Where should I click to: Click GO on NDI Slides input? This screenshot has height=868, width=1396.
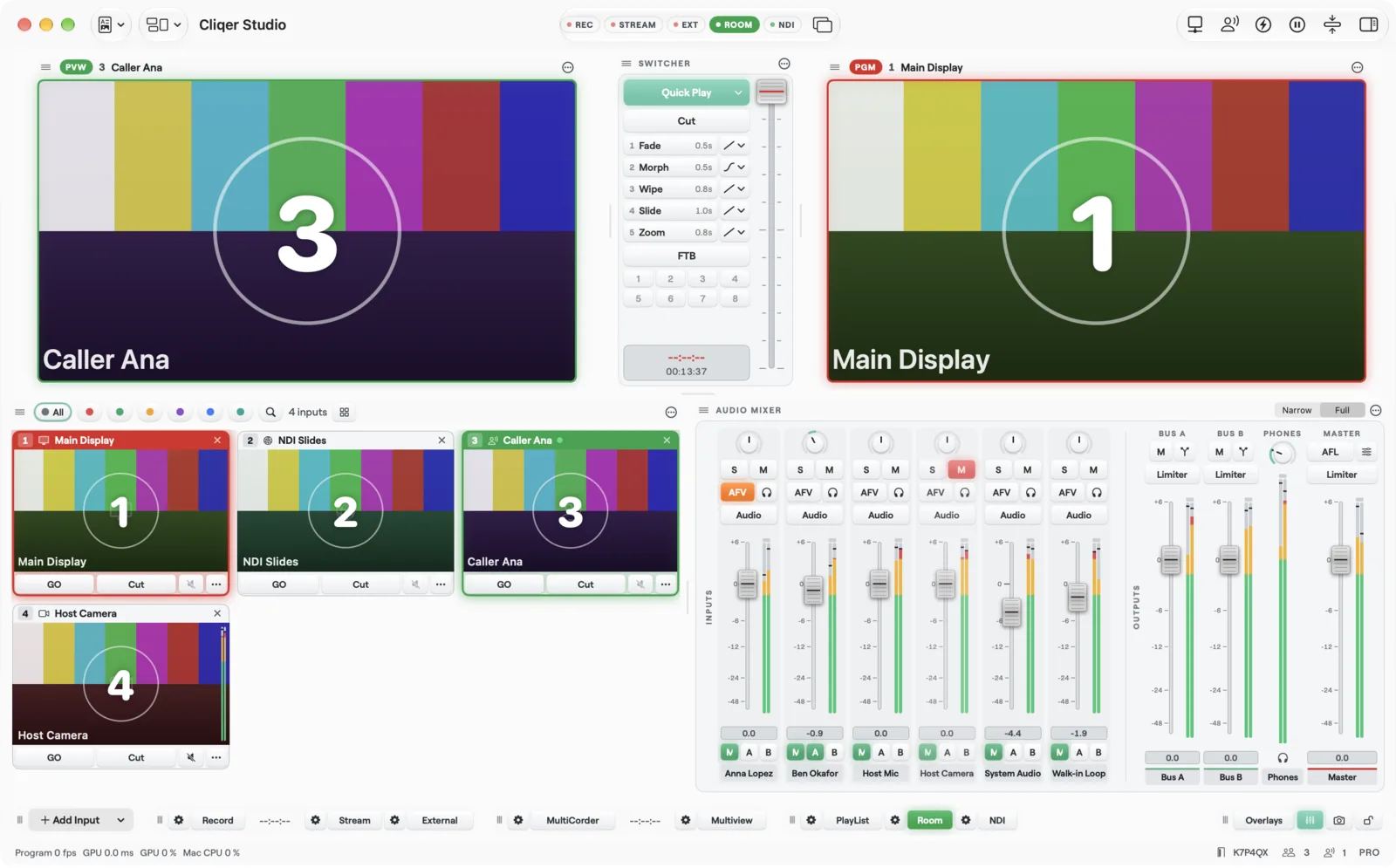pos(279,584)
